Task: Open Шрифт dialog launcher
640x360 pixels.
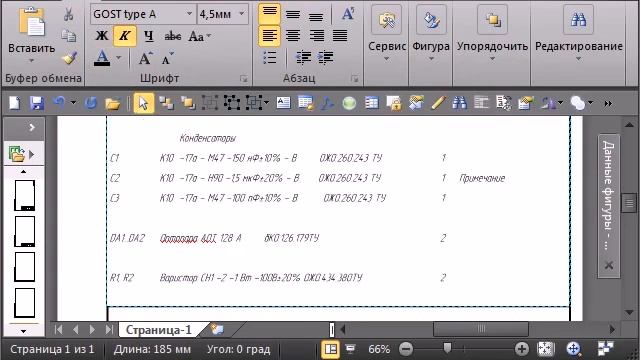Action: point(244,79)
